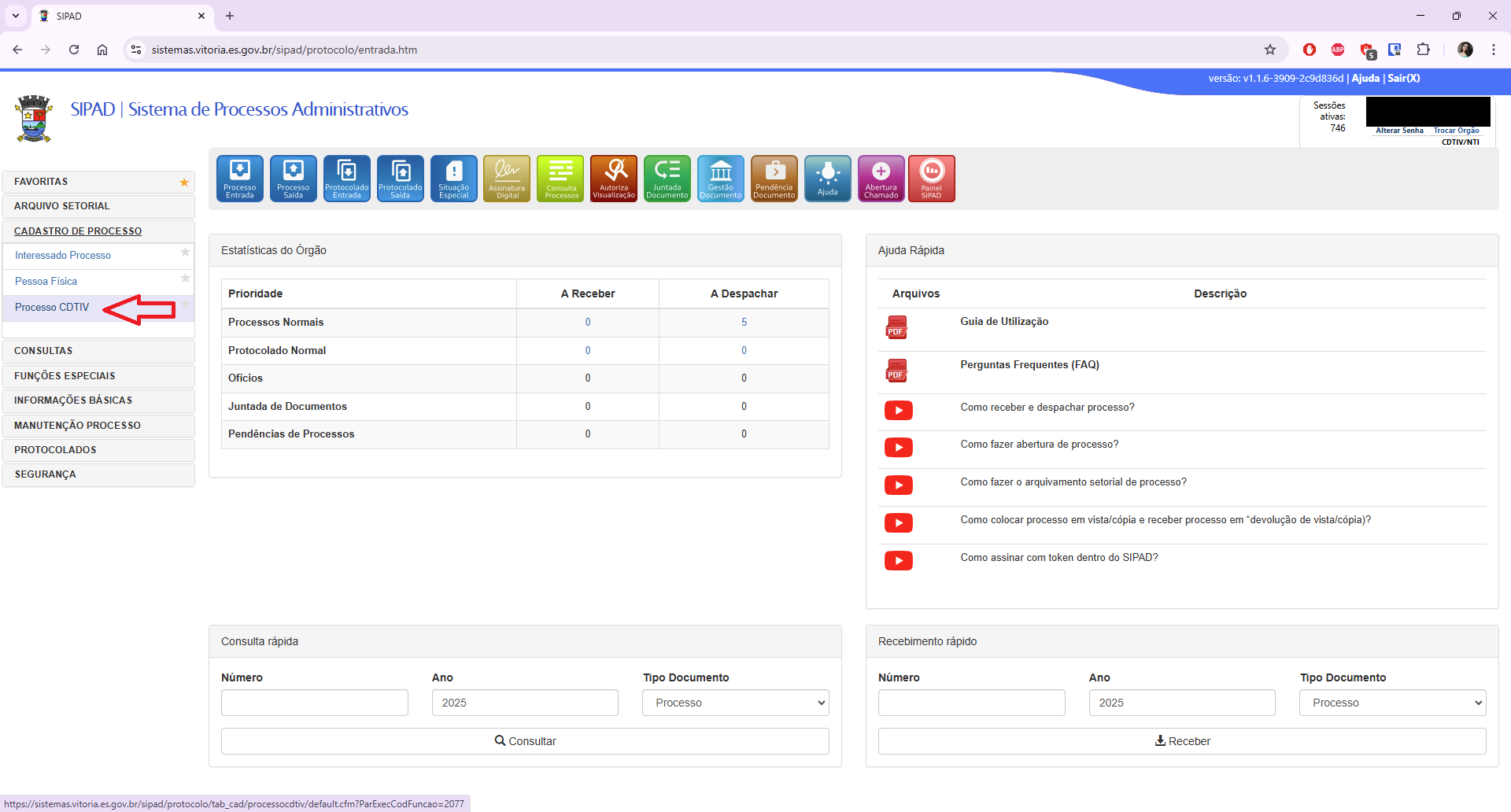The height and width of the screenshot is (812, 1511).
Task: Open Juntada Documento toolbar icon
Action: tap(667, 179)
